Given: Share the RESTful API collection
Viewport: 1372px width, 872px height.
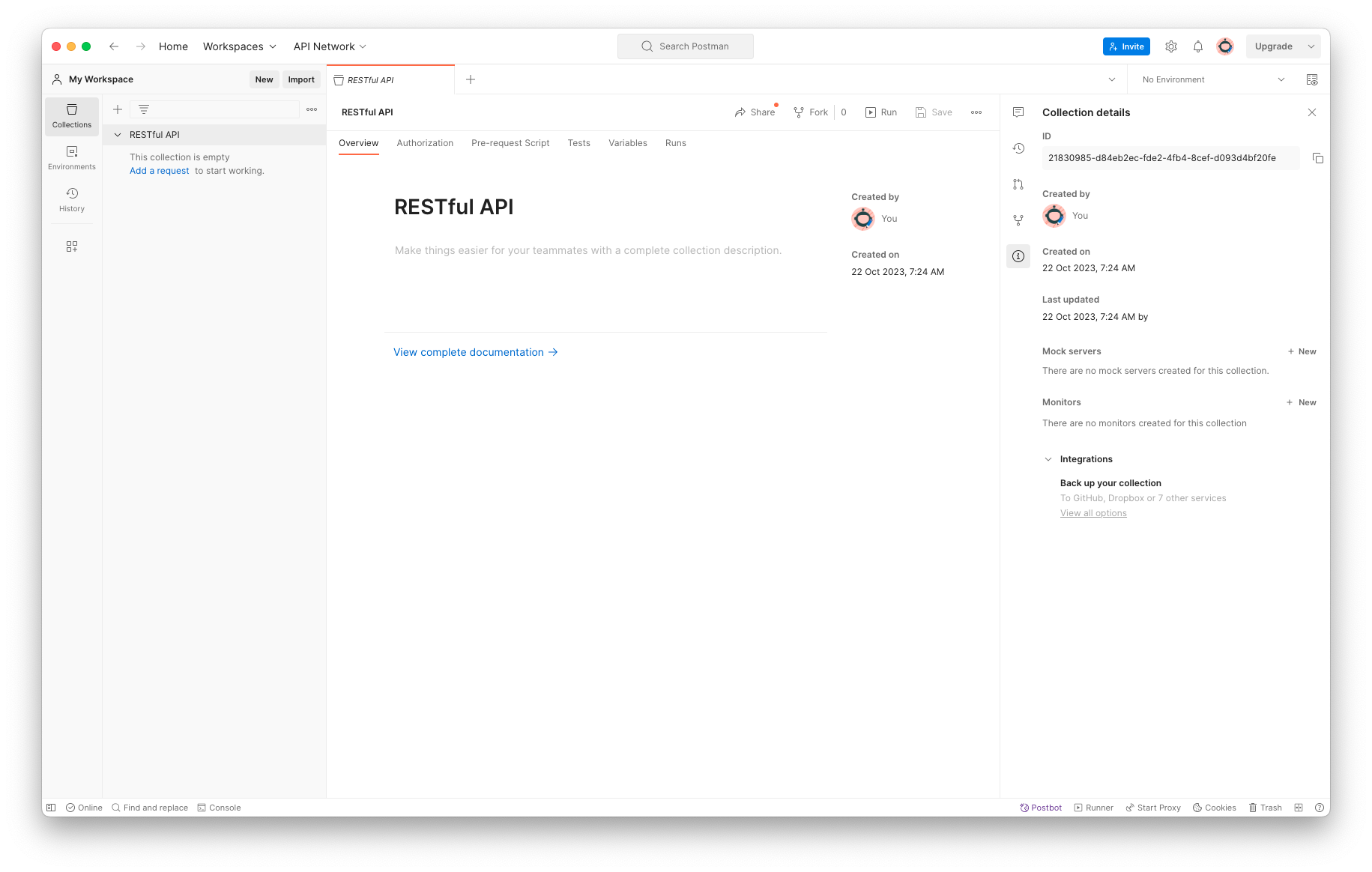Looking at the screenshot, I should click(755, 112).
